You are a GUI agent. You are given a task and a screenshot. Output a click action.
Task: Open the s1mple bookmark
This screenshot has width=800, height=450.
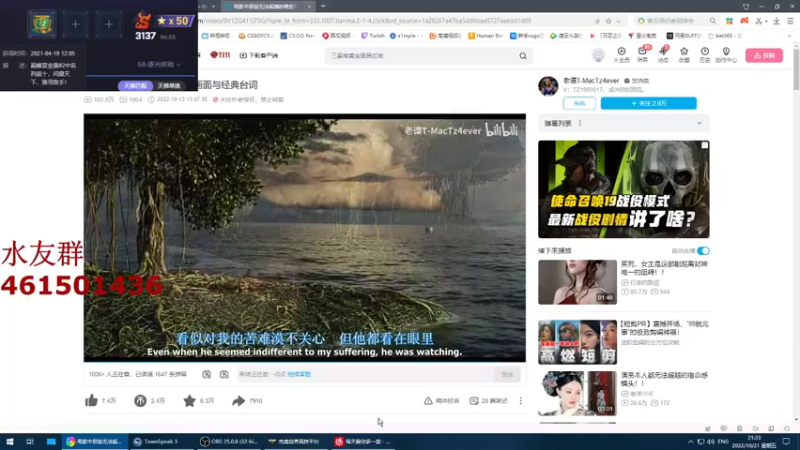pos(406,36)
